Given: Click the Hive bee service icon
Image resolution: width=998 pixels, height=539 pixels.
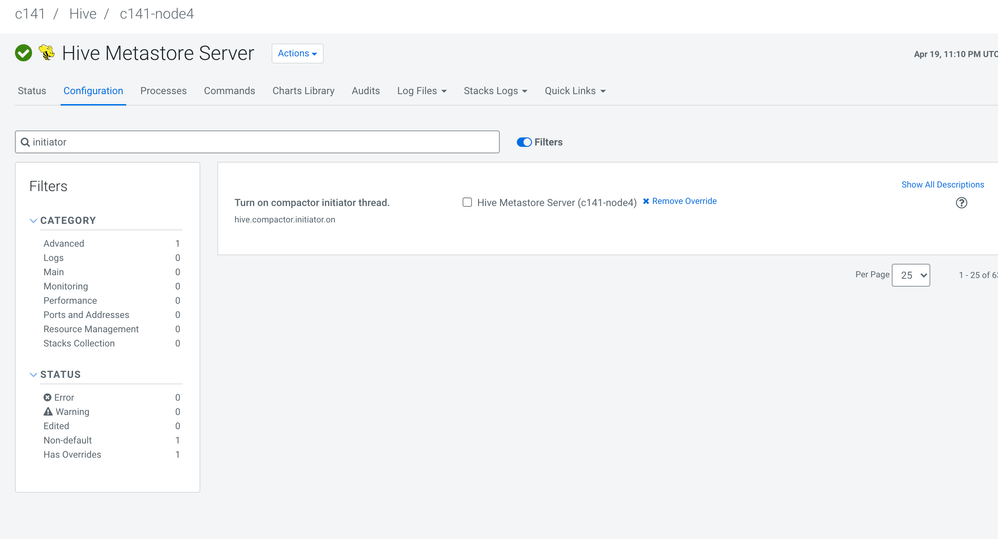Looking at the screenshot, I should click(46, 52).
